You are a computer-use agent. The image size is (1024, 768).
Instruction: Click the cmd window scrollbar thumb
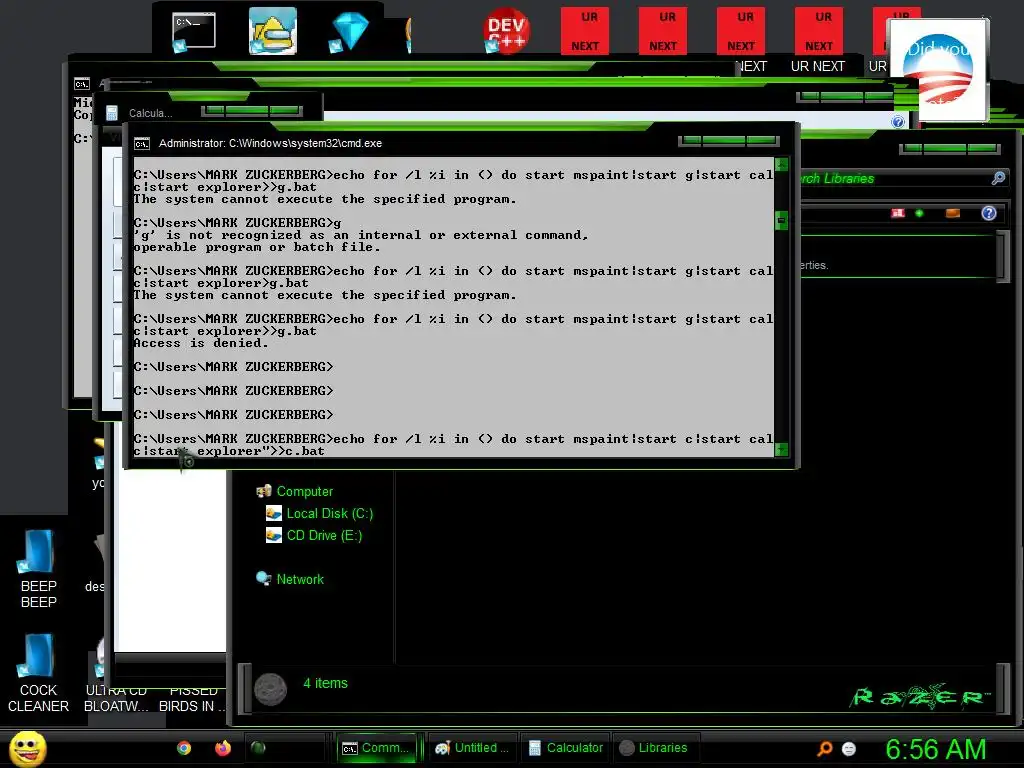click(781, 221)
